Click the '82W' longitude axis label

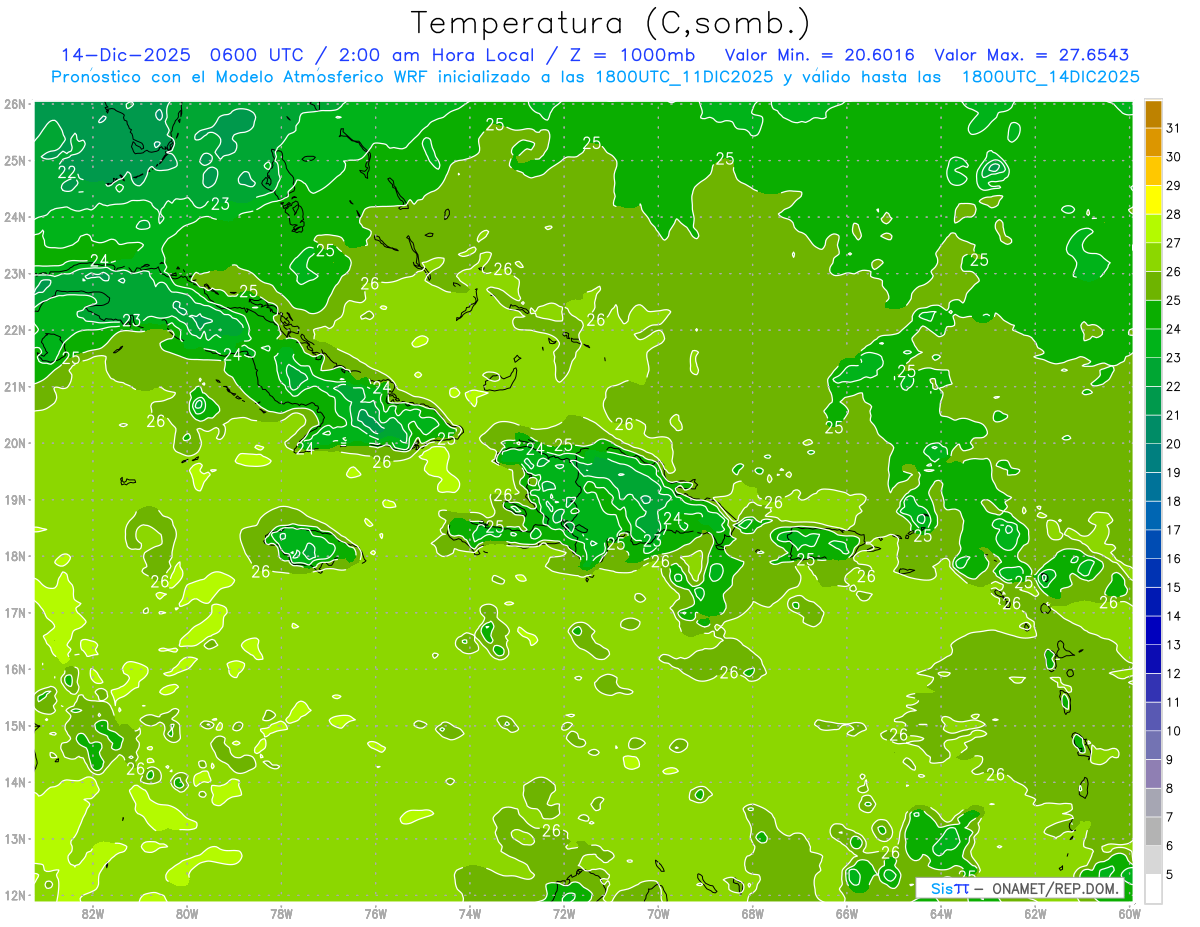(x=92, y=913)
